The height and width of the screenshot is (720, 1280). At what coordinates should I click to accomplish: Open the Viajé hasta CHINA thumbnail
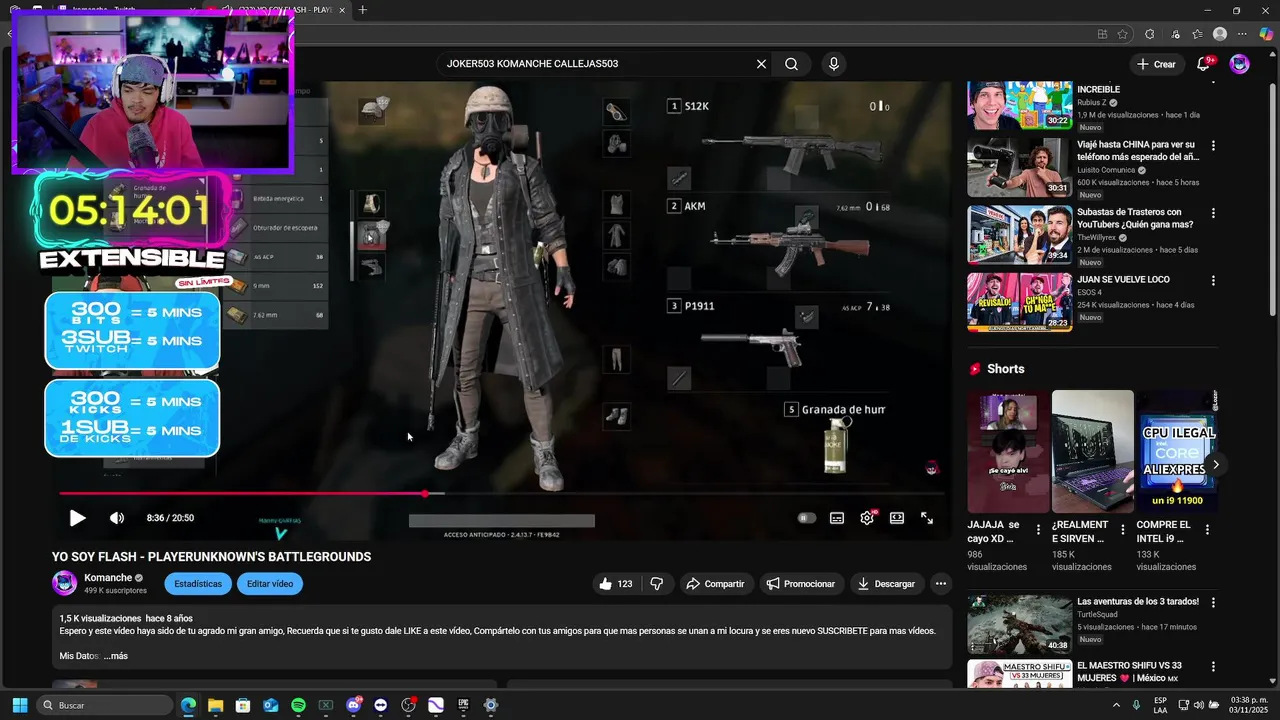coord(1019,167)
